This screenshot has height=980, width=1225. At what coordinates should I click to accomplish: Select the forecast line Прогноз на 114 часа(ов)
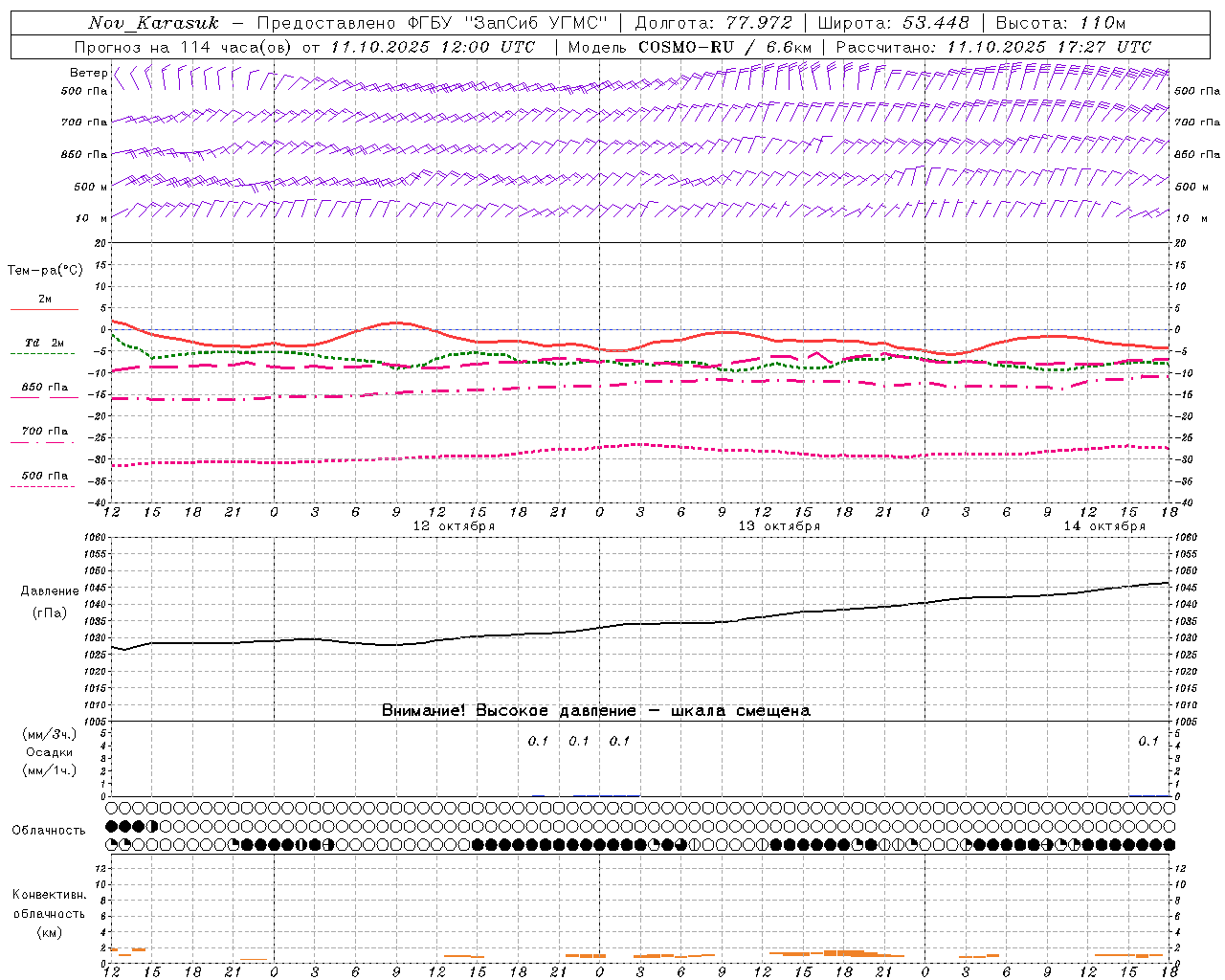coord(182,47)
